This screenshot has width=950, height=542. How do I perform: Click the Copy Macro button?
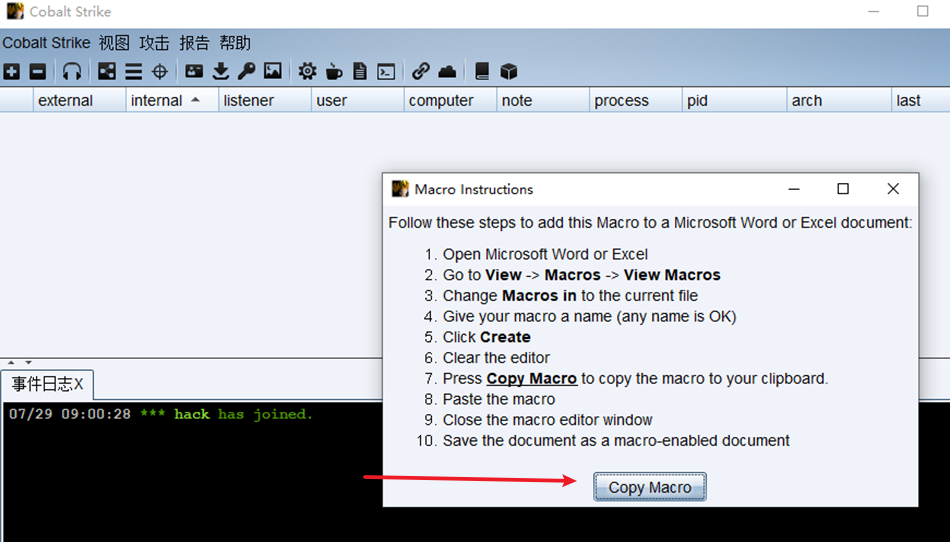pyautogui.click(x=649, y=487)
